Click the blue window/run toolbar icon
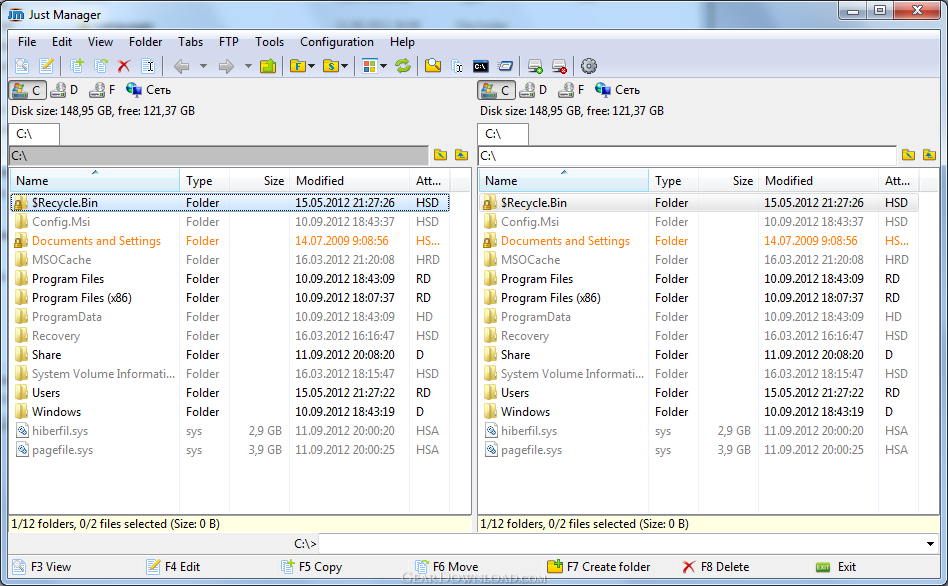This screenshot has height=586, width=948. pyautogui.click(x=505, y=66)
